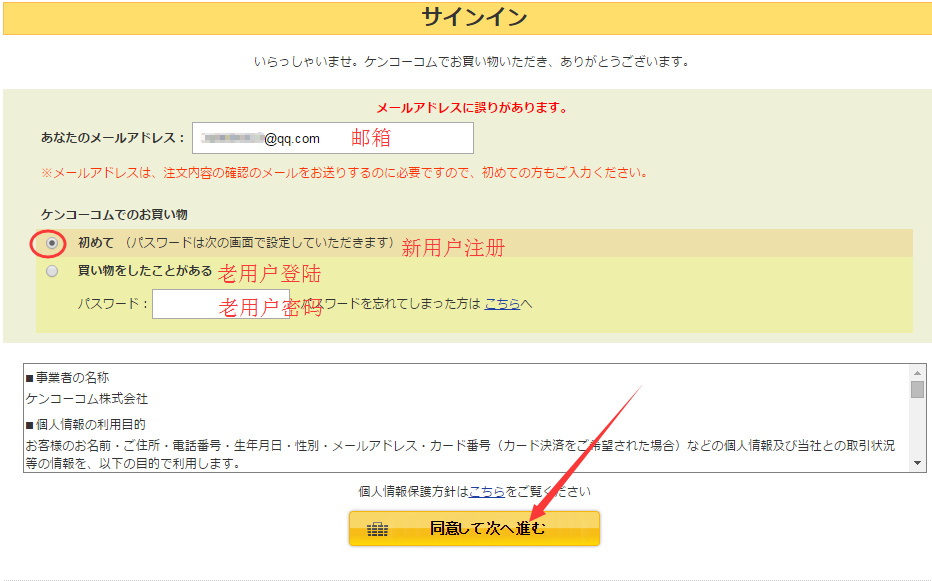932x581 pixels.
Task: Click the 買い物をしたことがある label text
Action: point(144,271)
